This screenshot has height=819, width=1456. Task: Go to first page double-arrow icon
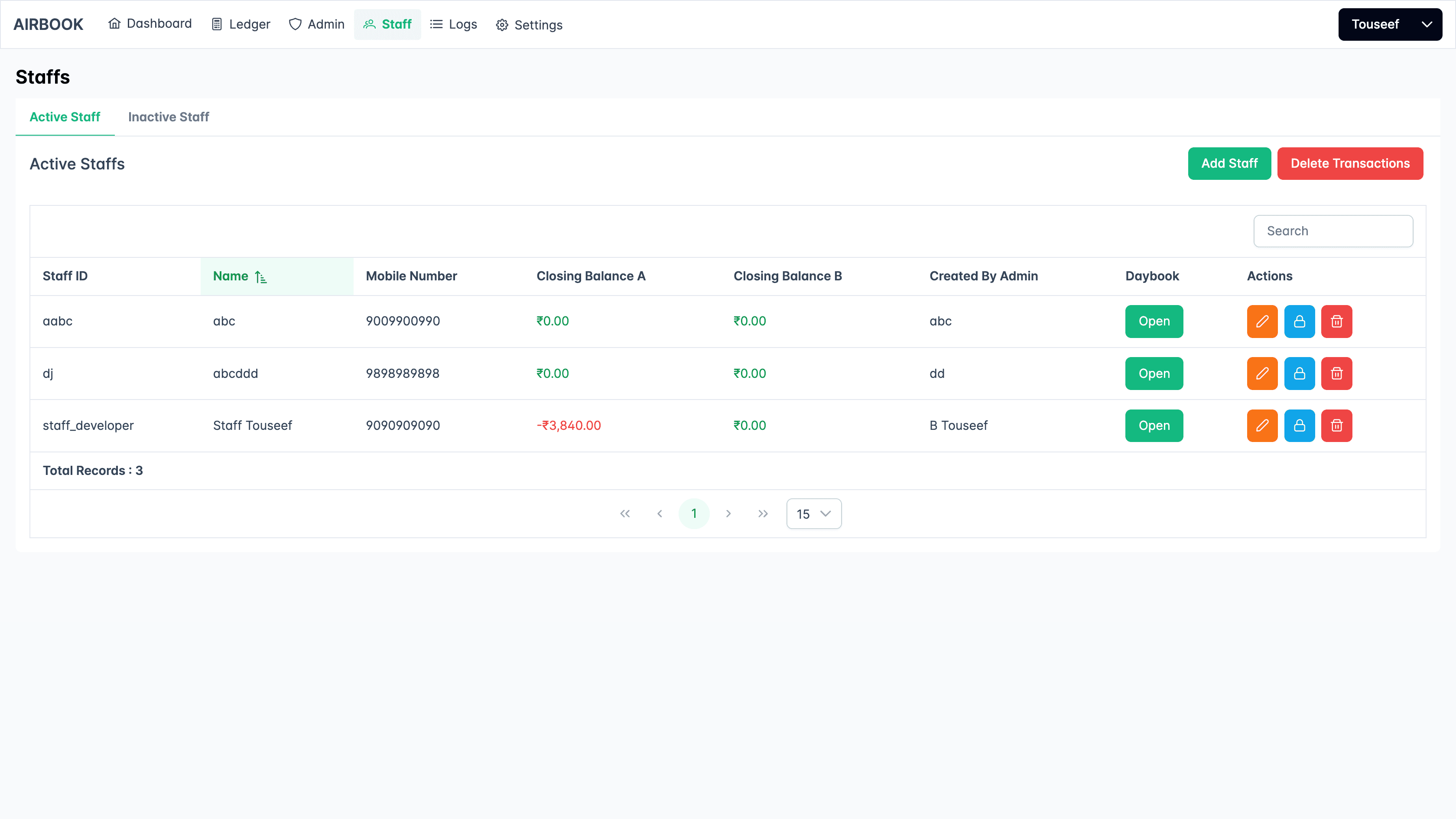click(624, 513)
